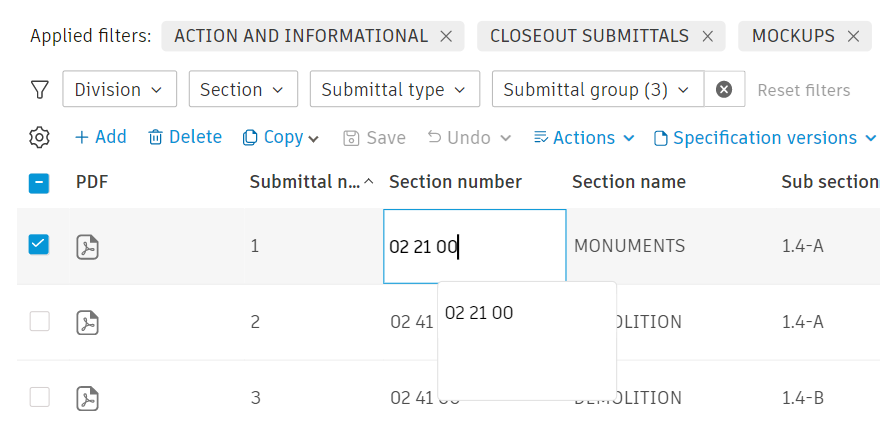Click the Add button
Viewport: 880px width, 428px height.
[101, 137]
